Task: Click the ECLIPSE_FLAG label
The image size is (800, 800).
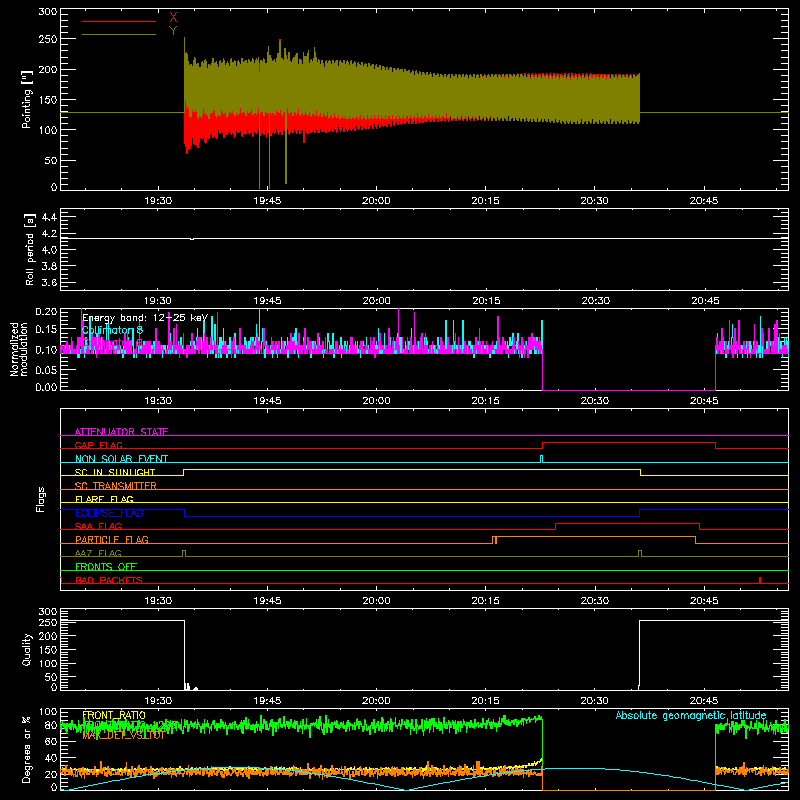Action: point(109,513)
